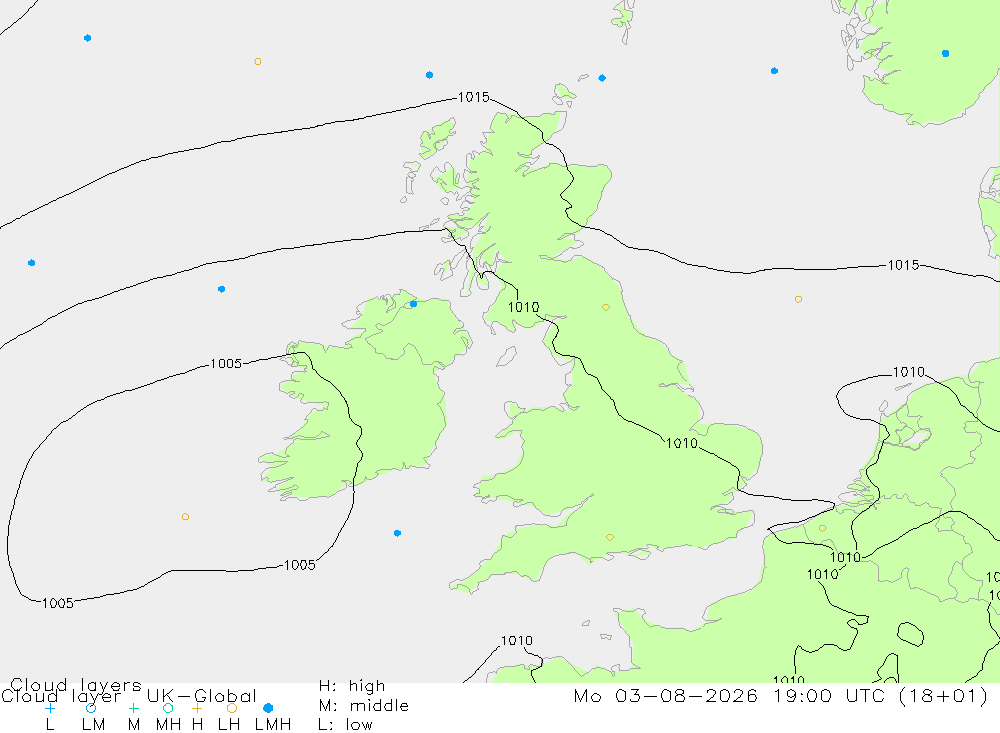
Task: Click the 1010 label over southern Scotland
Action: pyautogui.click(x=524, y=307)
